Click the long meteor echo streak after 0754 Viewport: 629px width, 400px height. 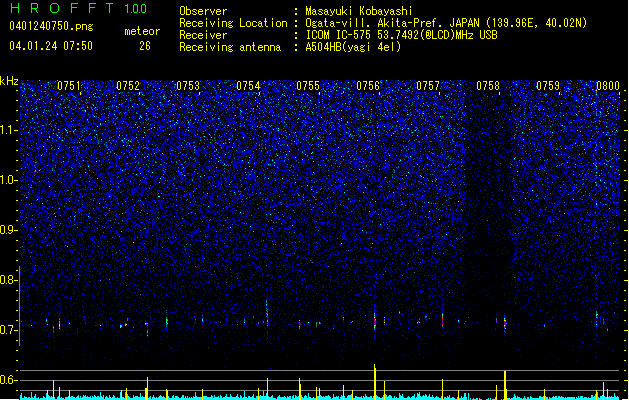[x=267, y=312]
